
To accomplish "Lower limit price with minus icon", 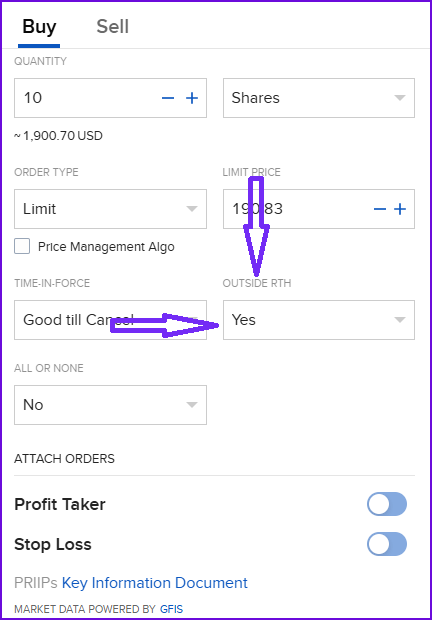I will [380, 209].
